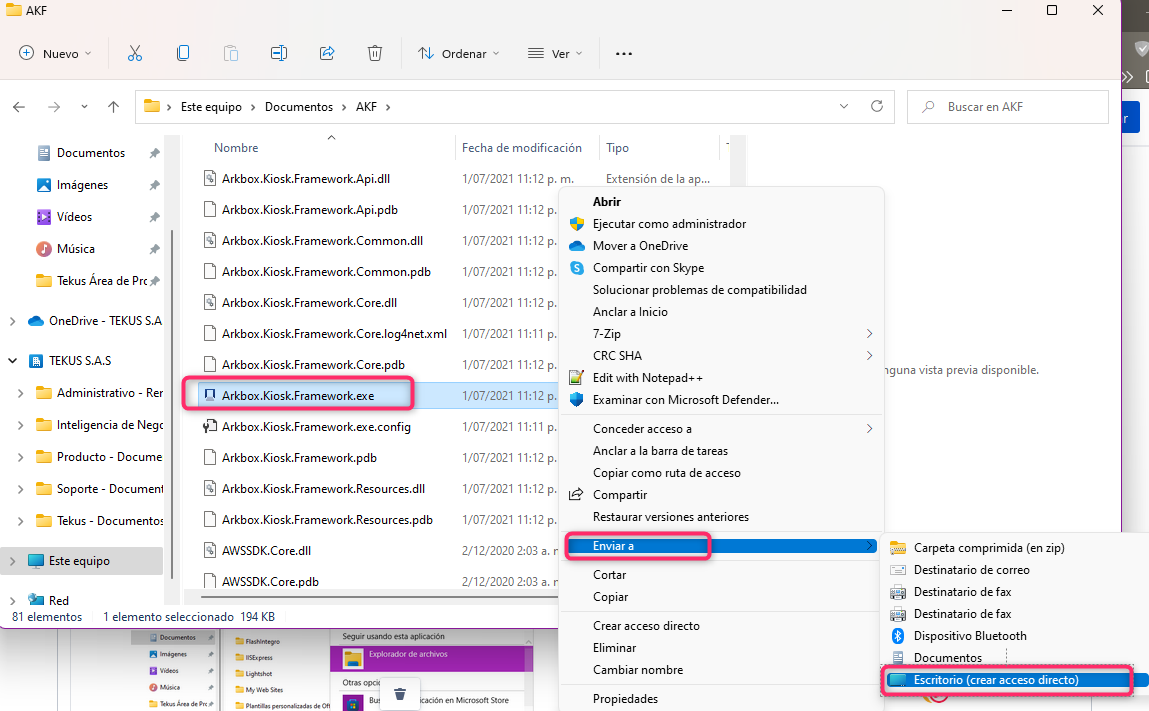Click the Rename icon in toolbar
Image resolution: width=1149 pixels, height=711 pixels.
[x=279, y=53]
